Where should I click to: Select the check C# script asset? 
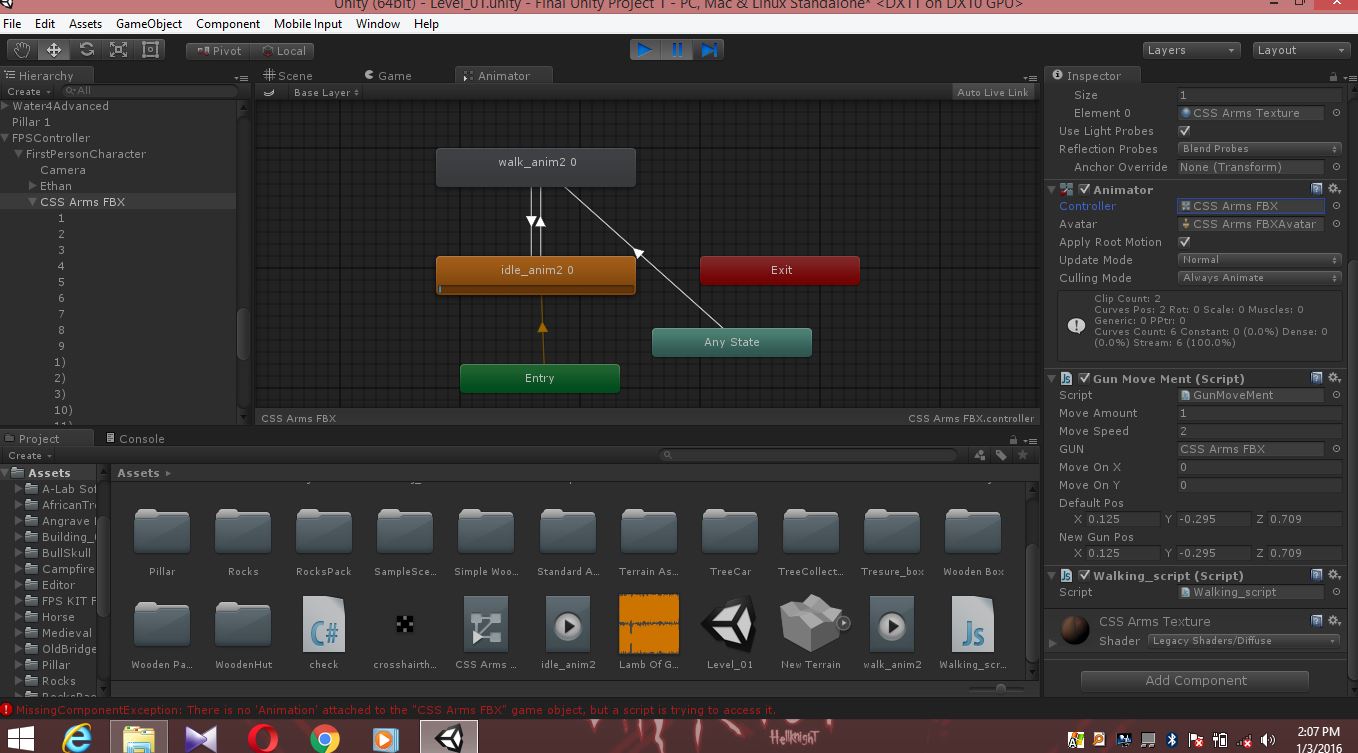click(x=324, y=632)
